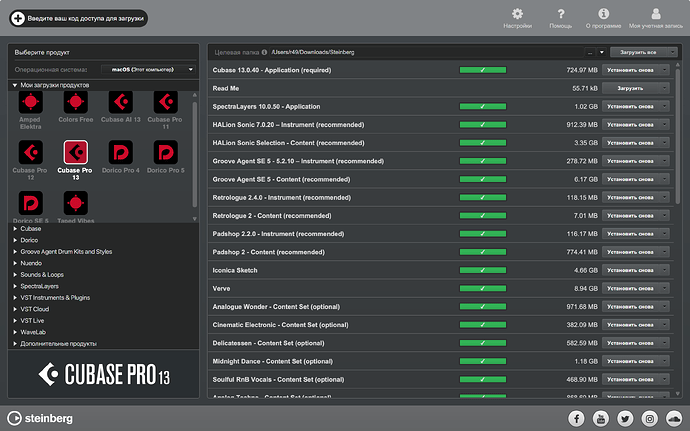
Task: Expand Дополнительные продукты category
Action: tap(15, 343)
